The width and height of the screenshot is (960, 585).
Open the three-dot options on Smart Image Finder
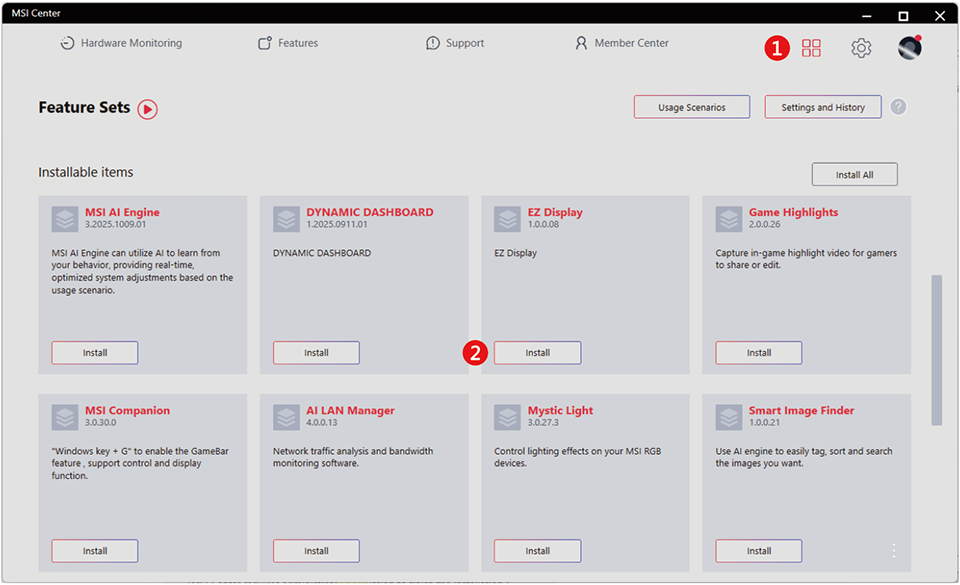893,550
